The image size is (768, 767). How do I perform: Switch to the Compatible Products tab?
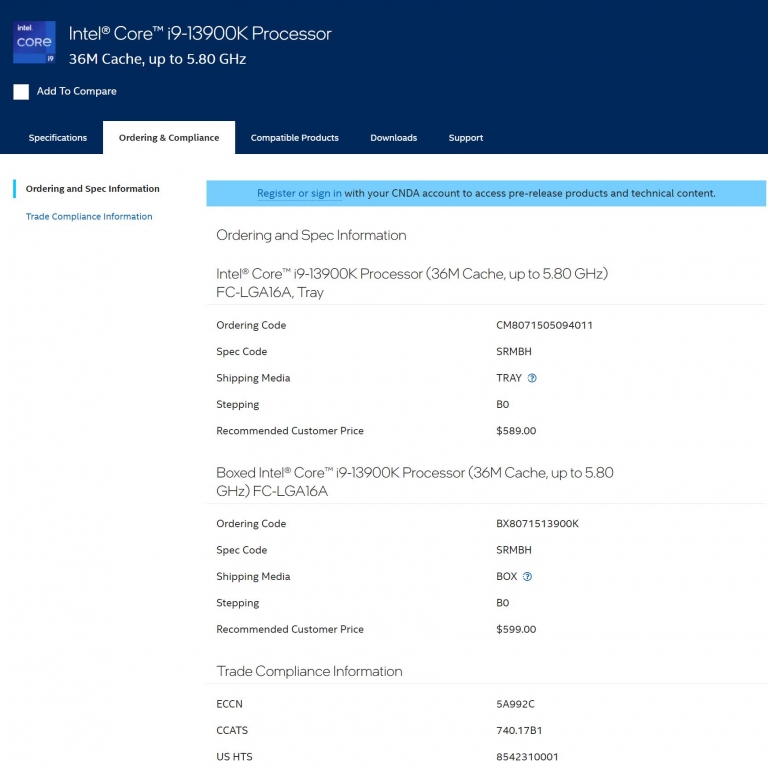[x=294, y=138]
